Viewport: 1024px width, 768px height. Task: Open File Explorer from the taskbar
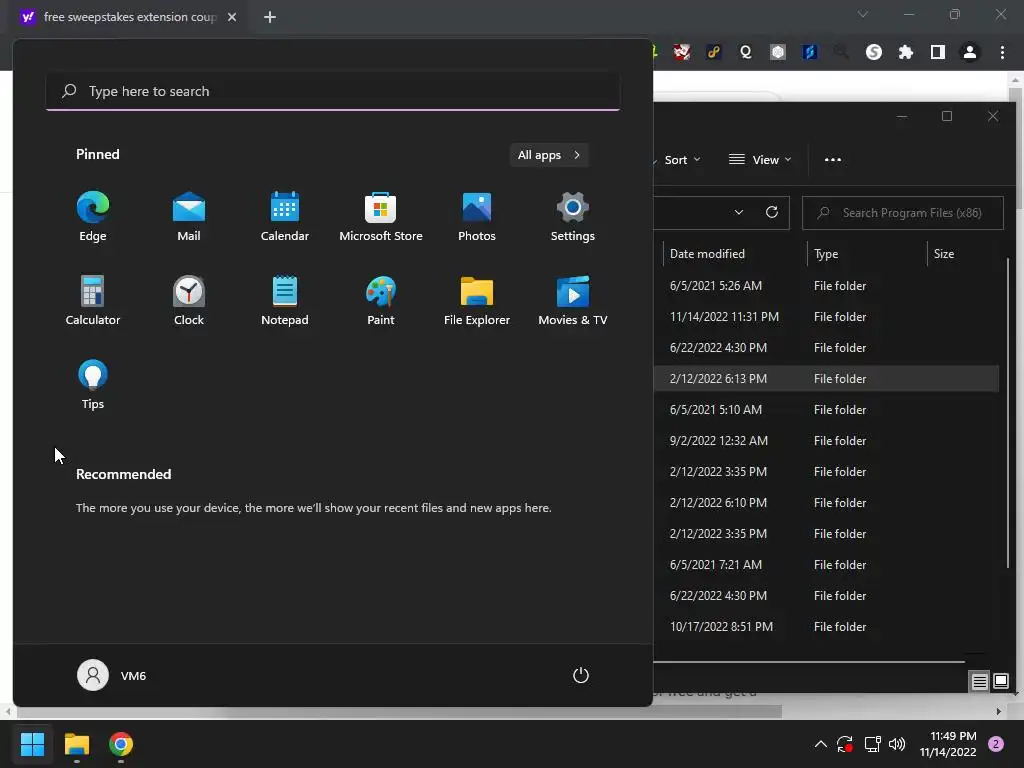coord(76,744)
